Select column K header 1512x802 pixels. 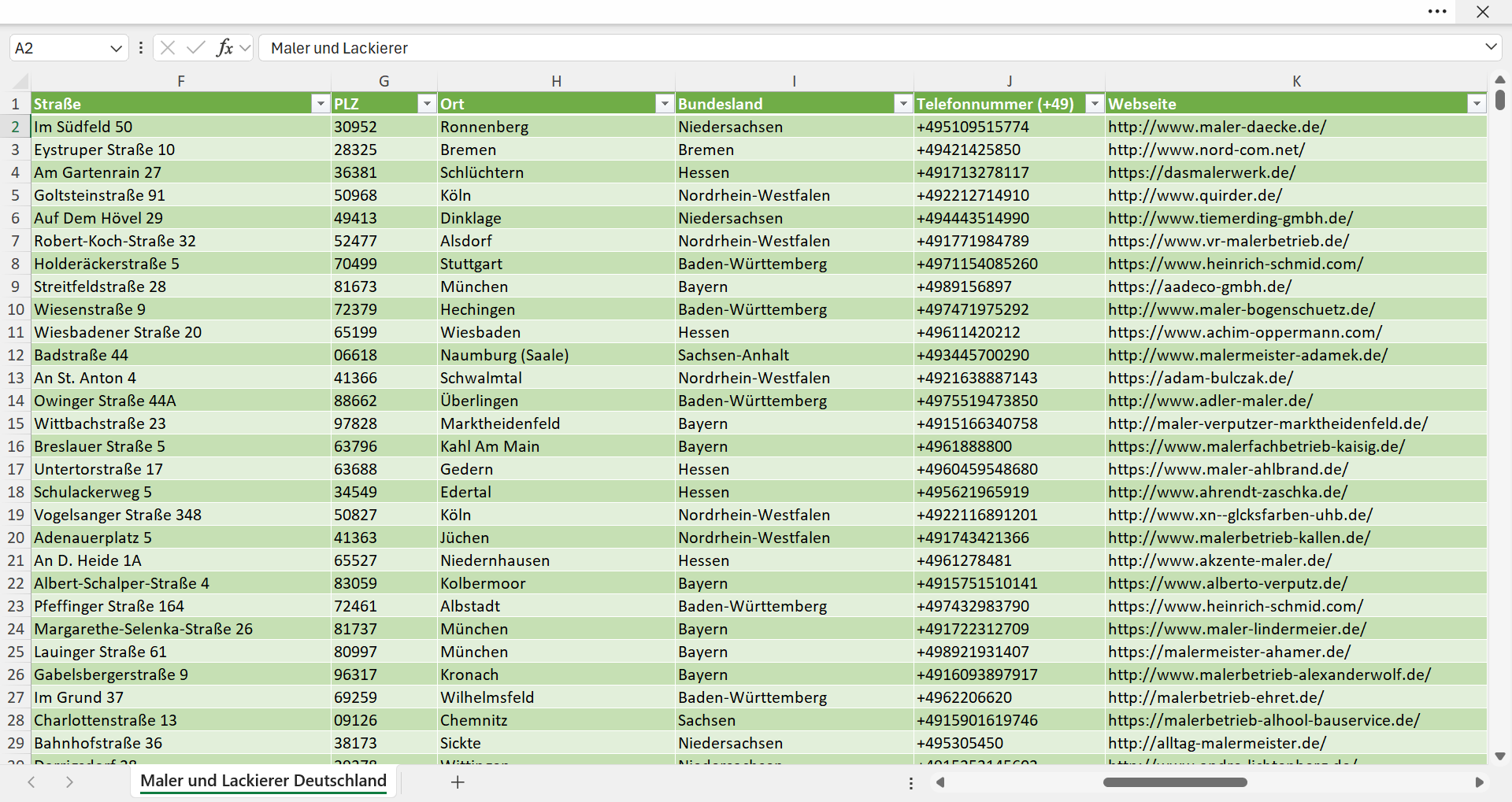[1295, 81]
